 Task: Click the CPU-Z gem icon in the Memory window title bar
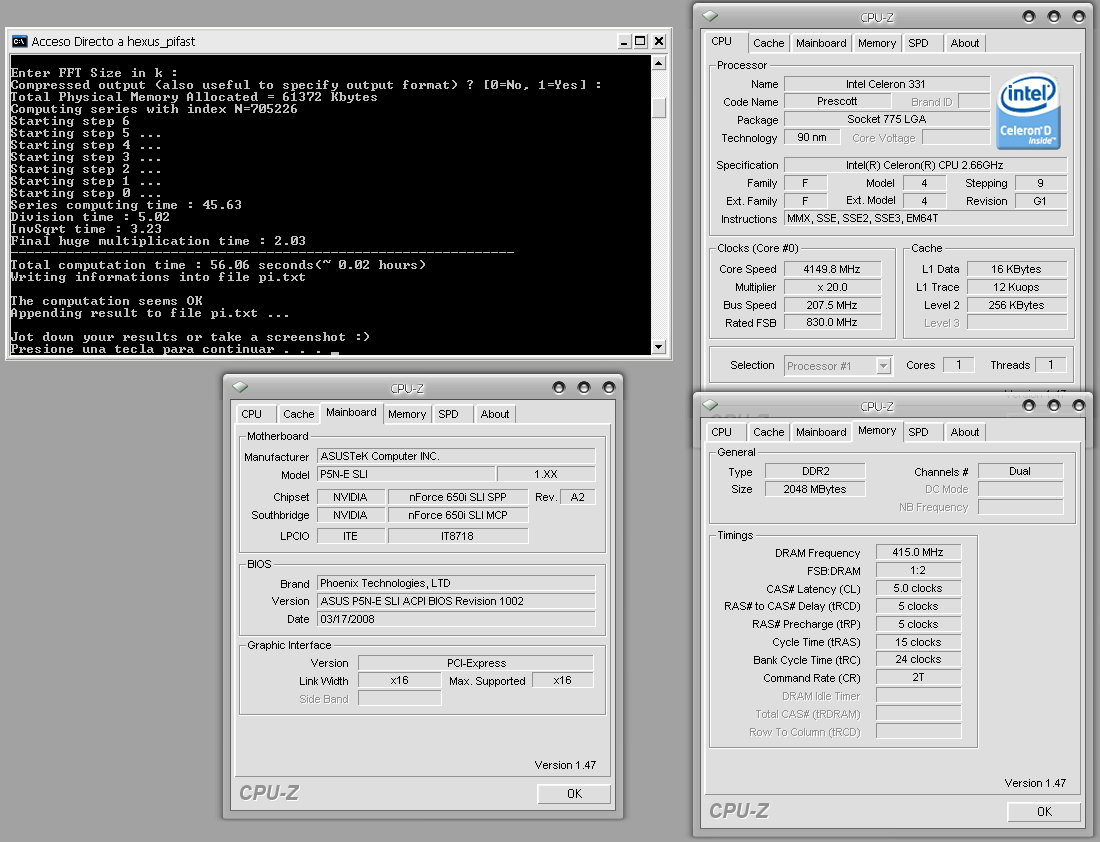(x=711, y=406)
